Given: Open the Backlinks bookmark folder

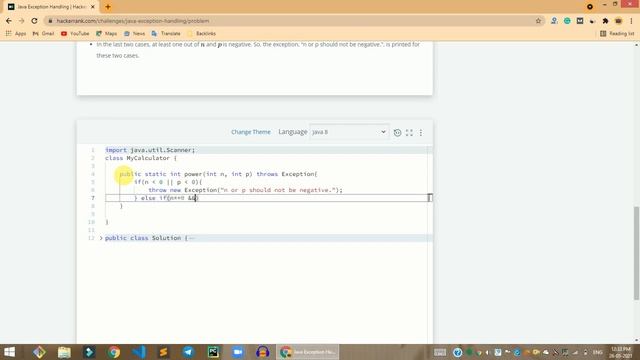Looking at the screenshot, I should (x=201, y=33).
